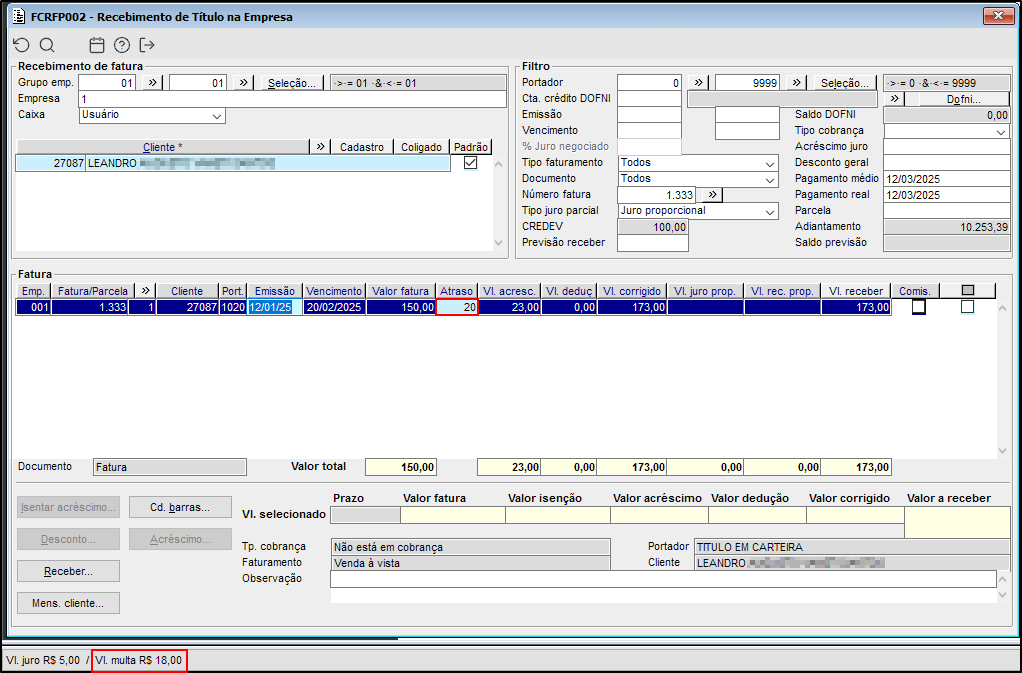Click the Atraso column header
Viewport: 1022px width, 673px height.
click(x=457, y=291)
